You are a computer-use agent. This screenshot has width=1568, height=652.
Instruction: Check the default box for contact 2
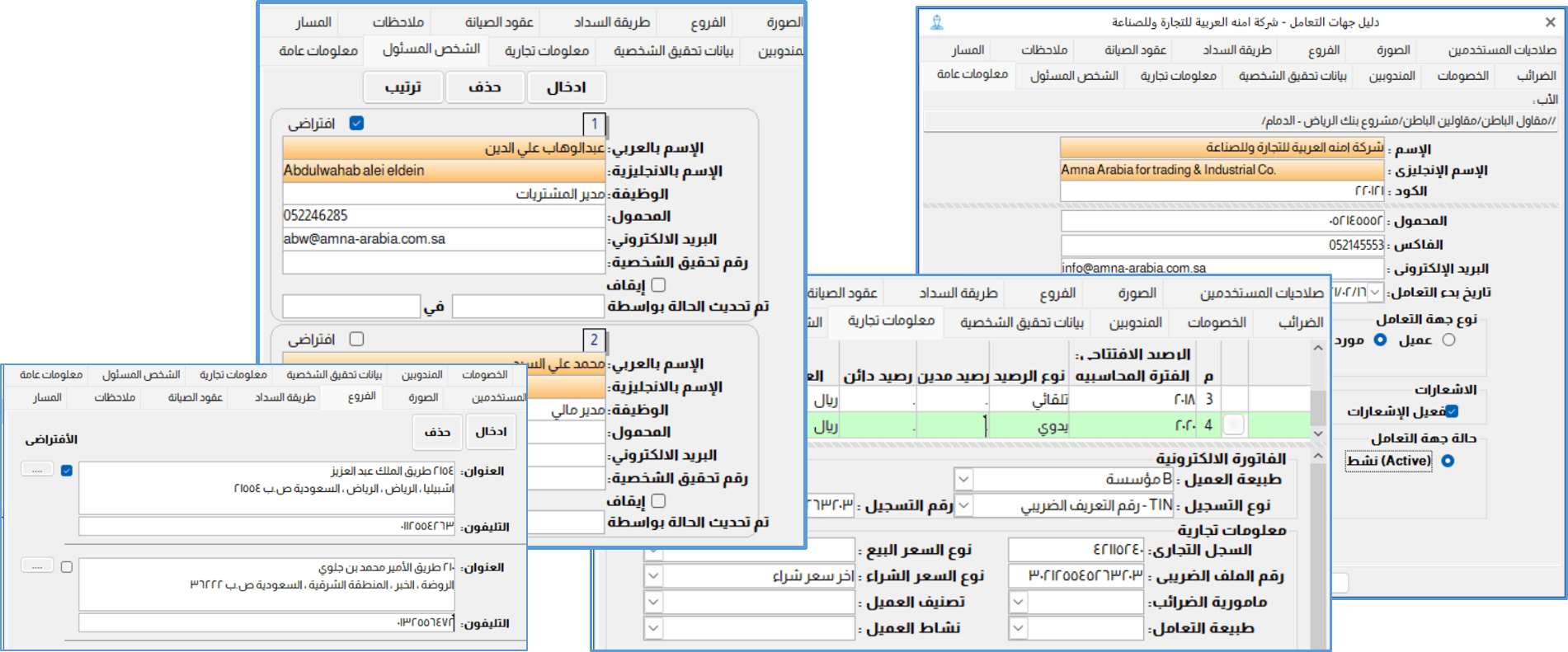[356, 339]
